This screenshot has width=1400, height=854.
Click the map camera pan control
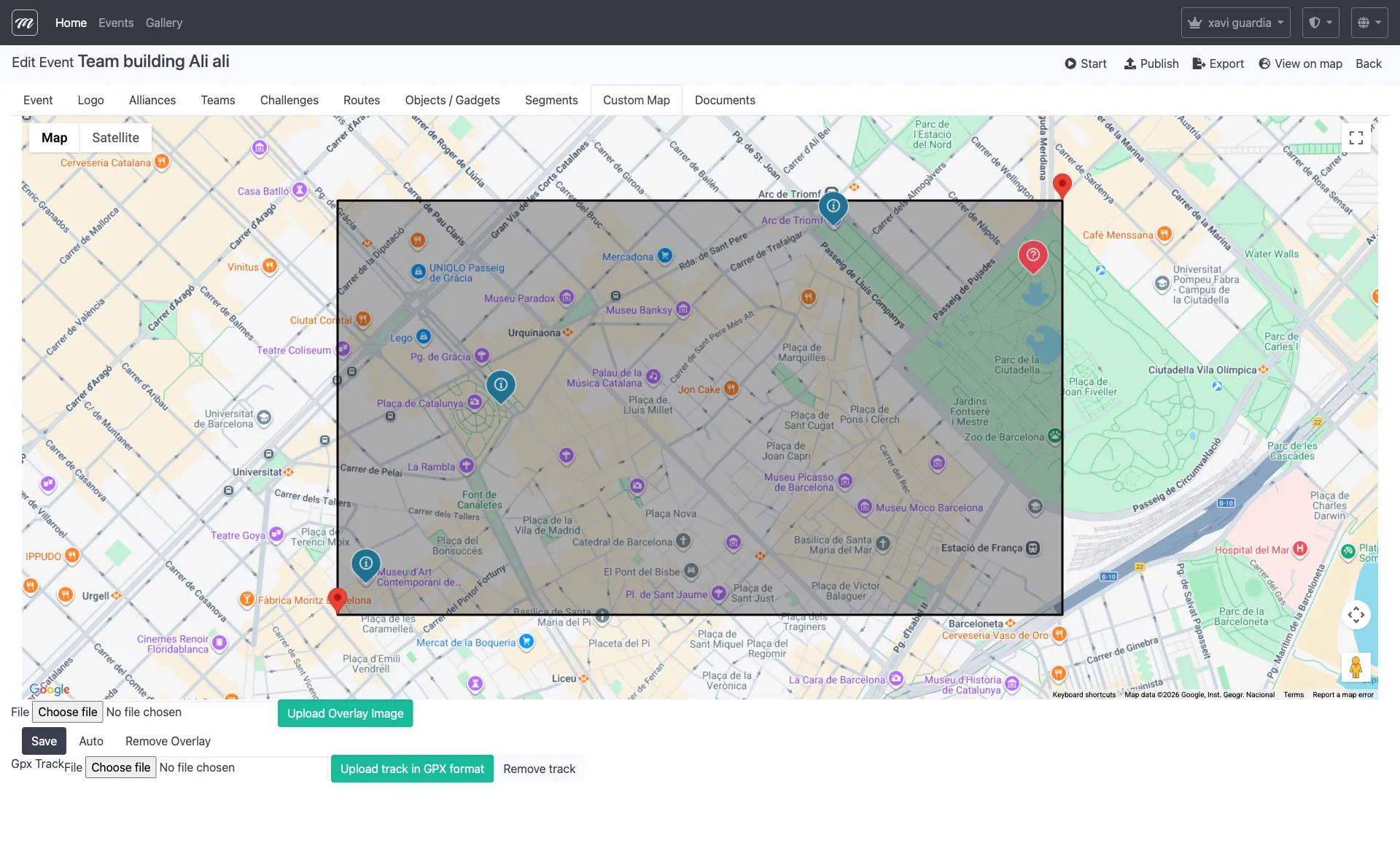(x=1356, y=615)
